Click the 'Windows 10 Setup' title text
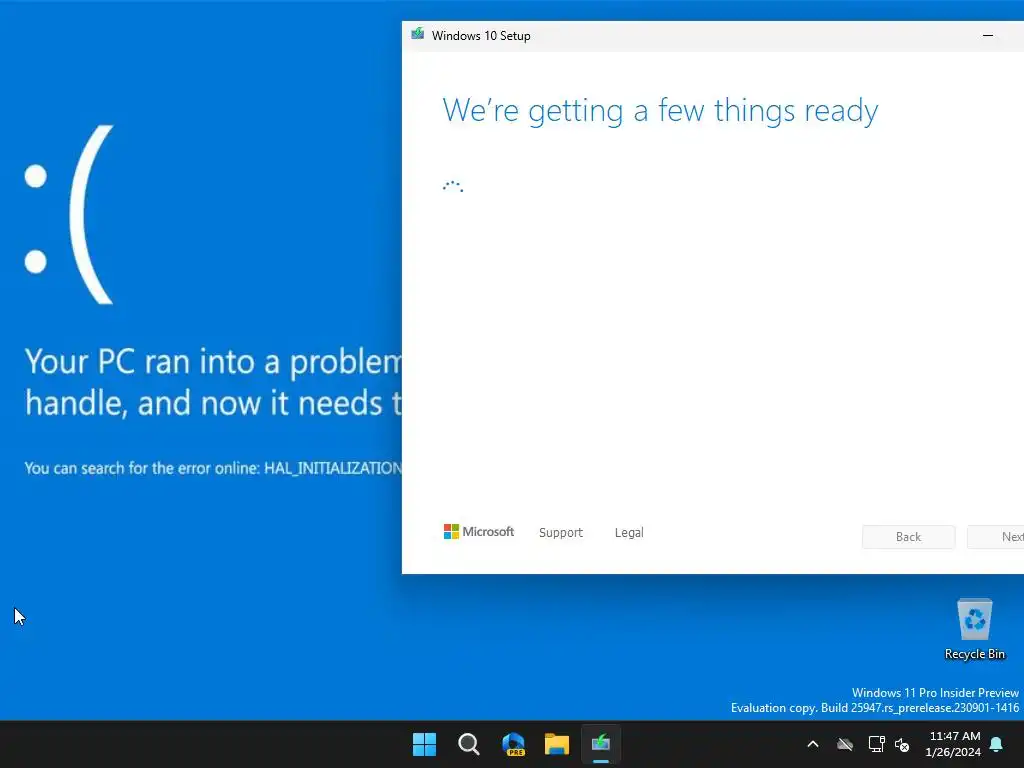 click(x=481, y=36)
